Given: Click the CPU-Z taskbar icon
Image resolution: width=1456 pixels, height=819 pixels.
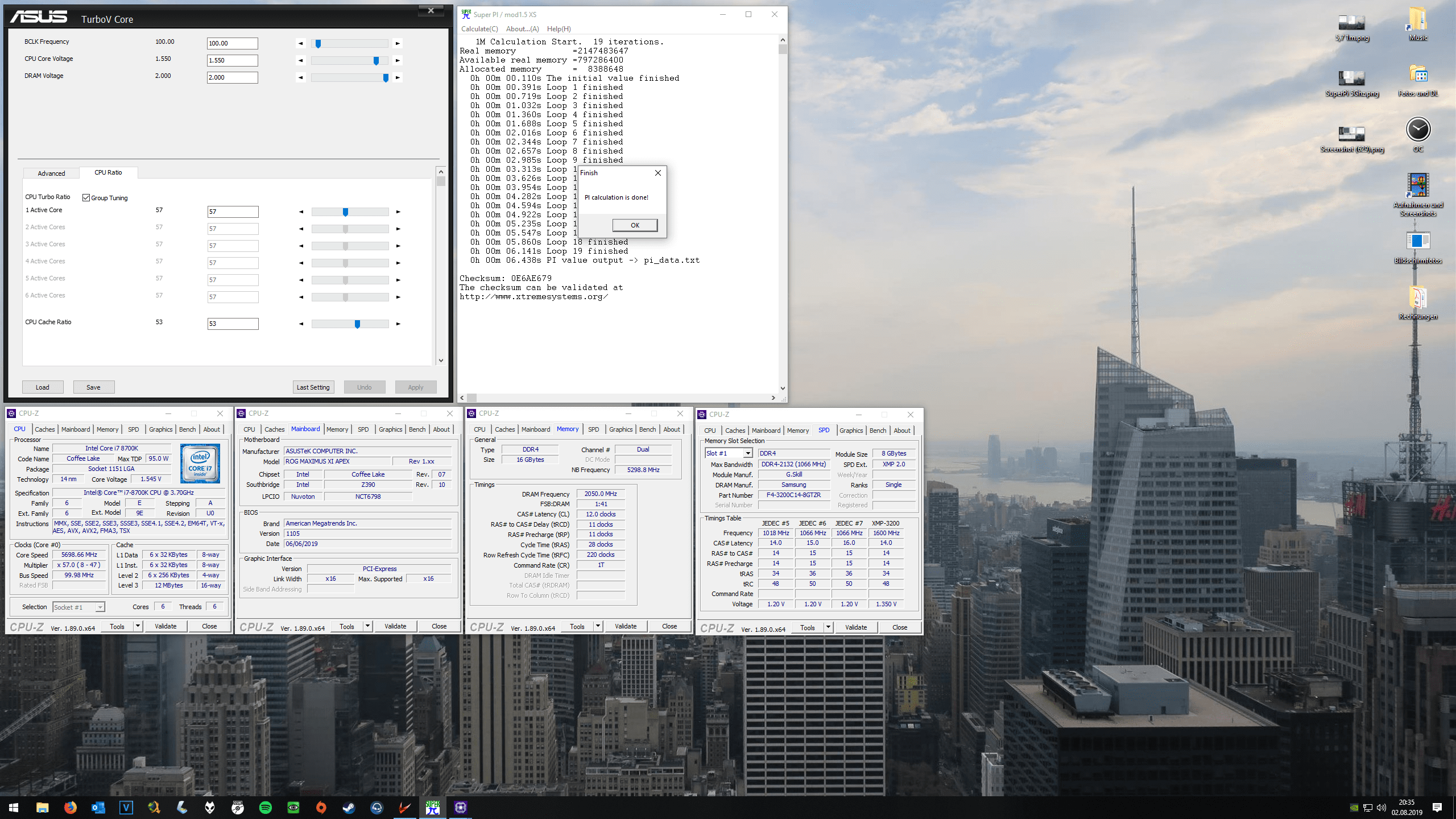Looking at the screenshot, I should coord(460,807).
